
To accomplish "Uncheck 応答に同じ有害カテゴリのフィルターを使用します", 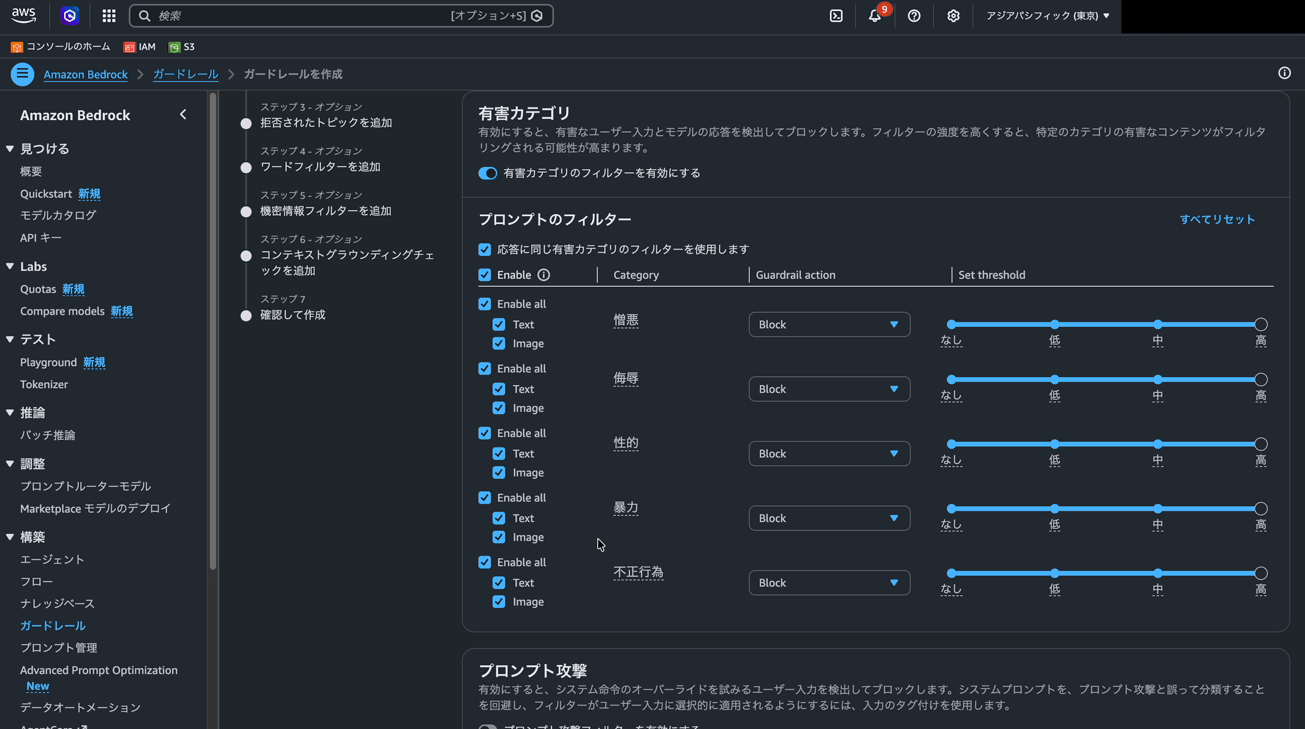I will click(x=485, y=249).
